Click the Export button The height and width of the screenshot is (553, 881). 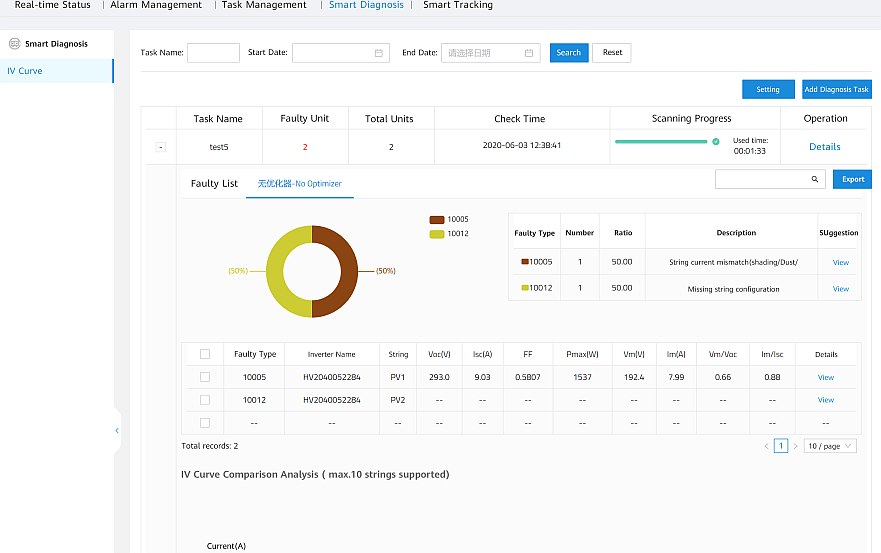(x=852, y=179)
